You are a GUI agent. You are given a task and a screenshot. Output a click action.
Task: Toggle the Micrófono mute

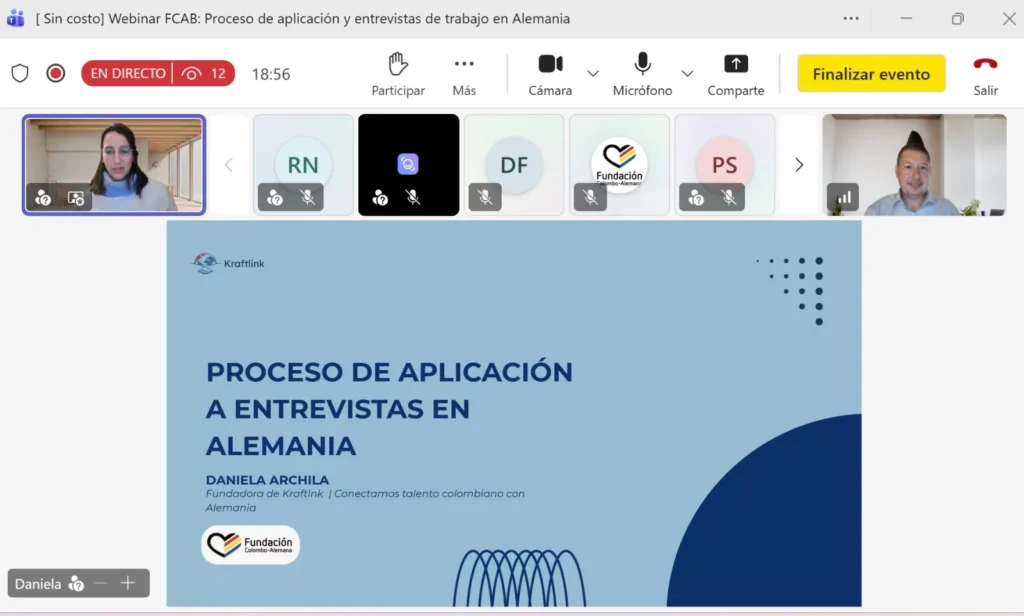tap(642, 74)
